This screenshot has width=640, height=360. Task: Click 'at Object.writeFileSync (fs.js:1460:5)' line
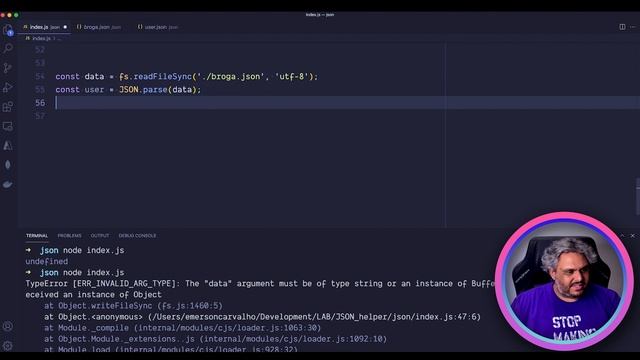click(x=133, y=305)
